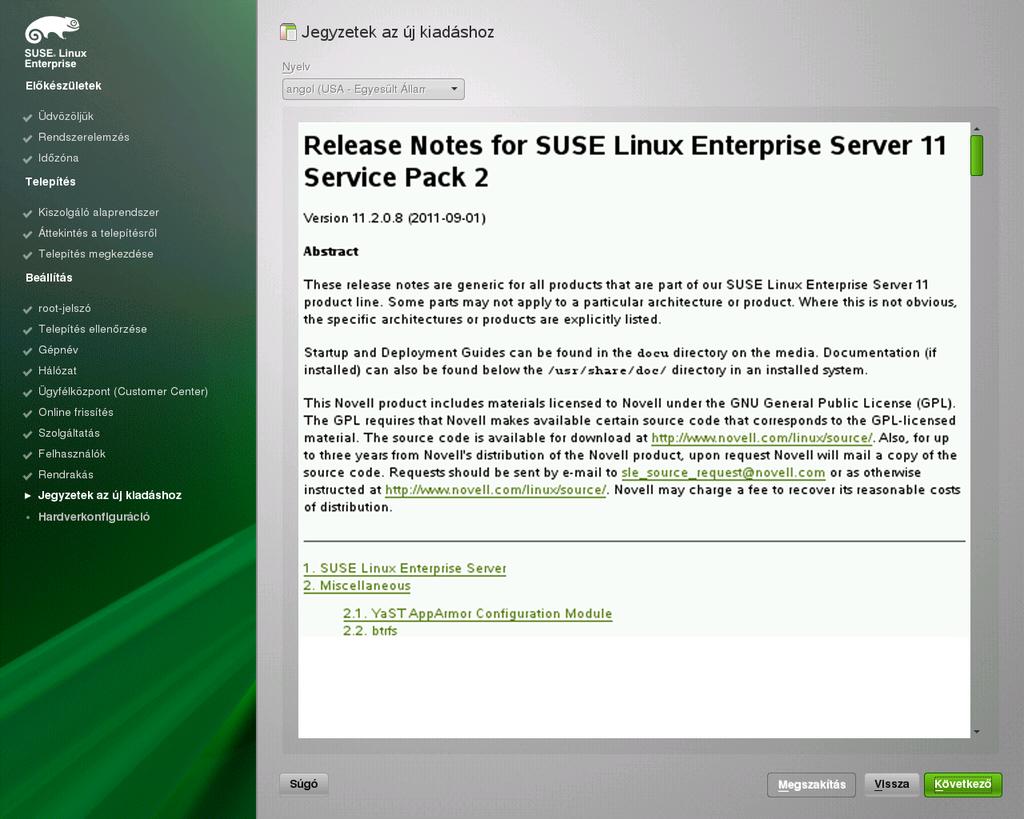
Task: Open the Nyelv language dropdown
Action: 373,89
